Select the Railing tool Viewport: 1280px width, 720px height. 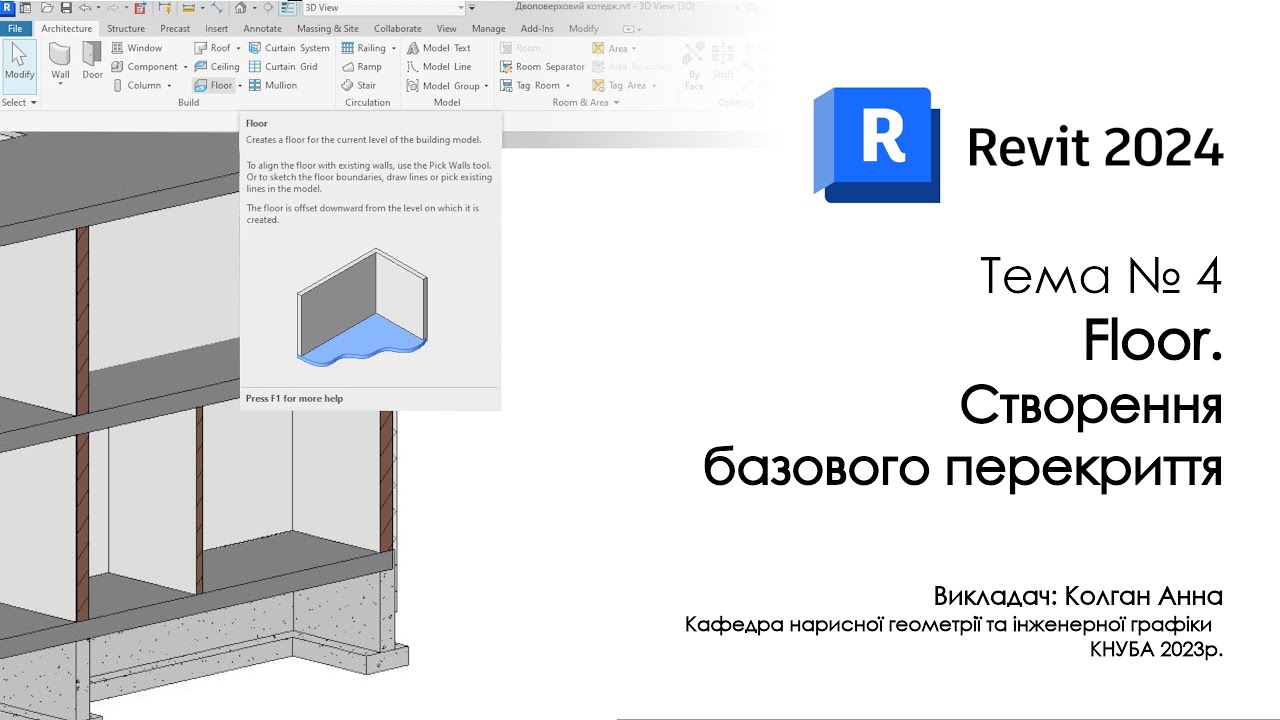point(363,48)
